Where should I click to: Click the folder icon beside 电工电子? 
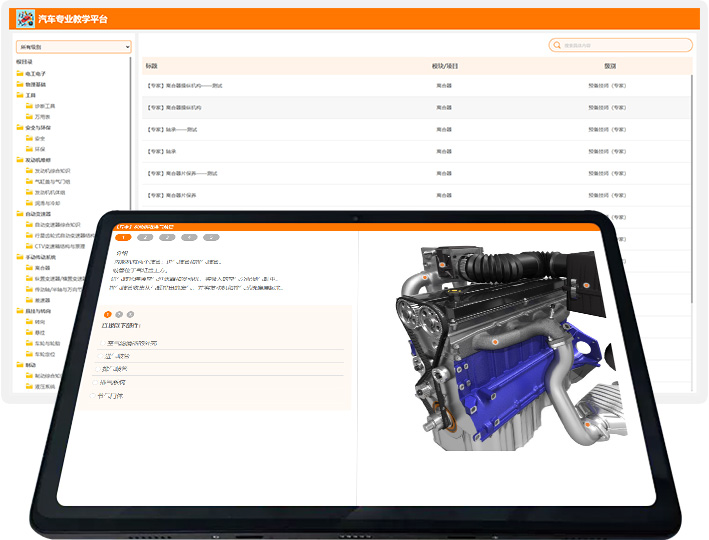tap(20, 73)
